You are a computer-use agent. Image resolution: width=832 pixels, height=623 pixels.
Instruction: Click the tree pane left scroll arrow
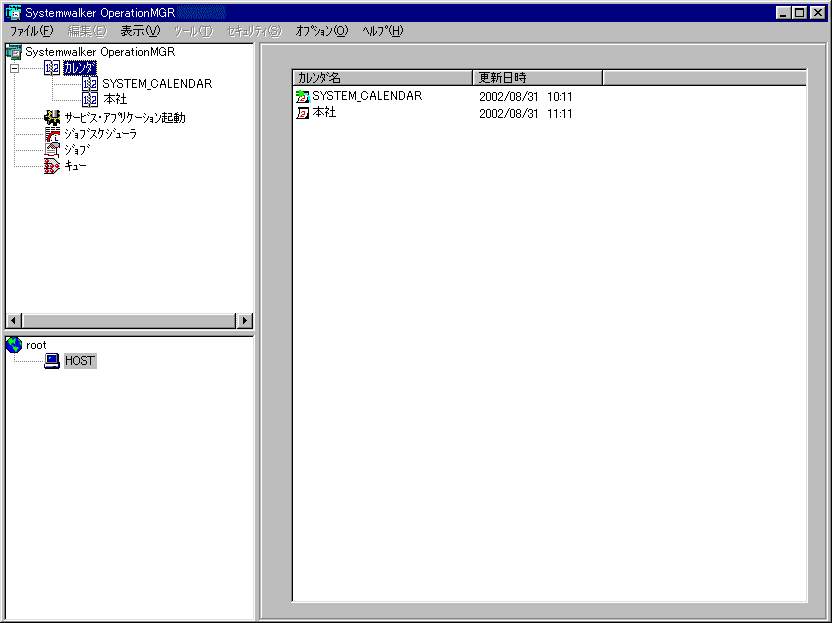click(x=14, y=321)
